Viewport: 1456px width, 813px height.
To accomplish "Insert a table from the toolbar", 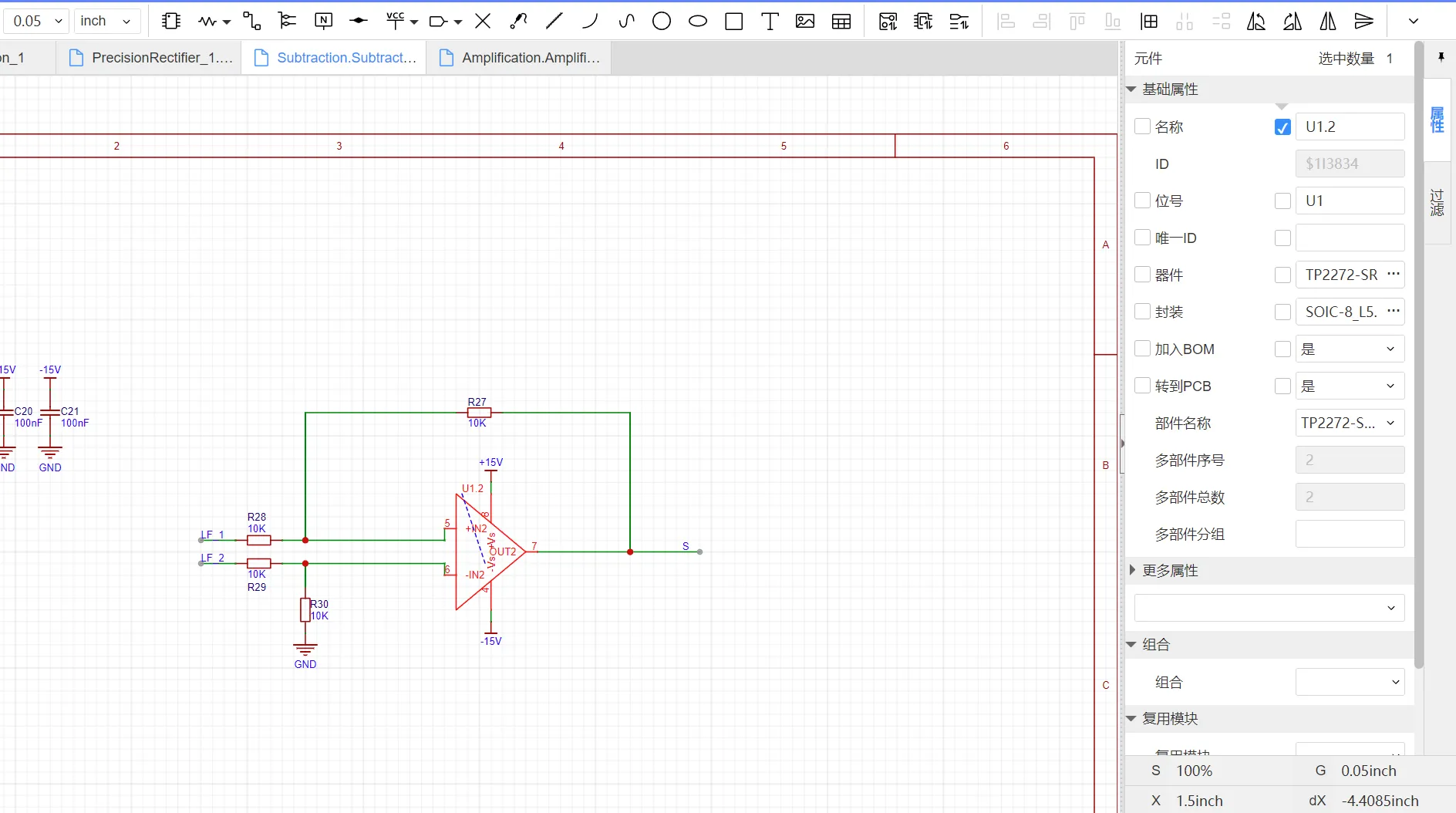I will (x=841, y=22).
